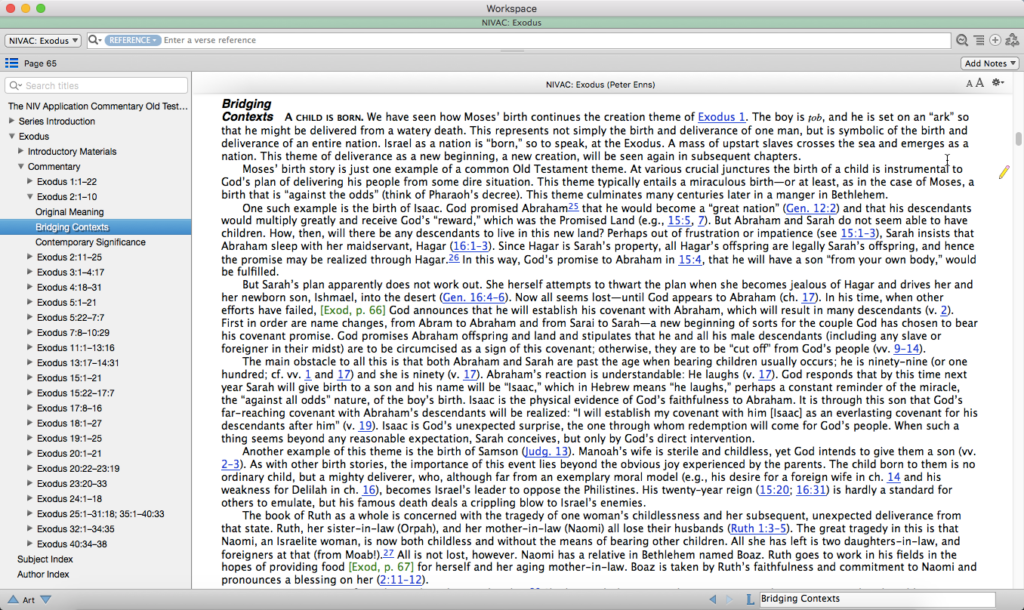The width and height of the screenshot is (1024, 610).
Task: Switch to the Original Meaning section
Action: (x=67, y=211)
